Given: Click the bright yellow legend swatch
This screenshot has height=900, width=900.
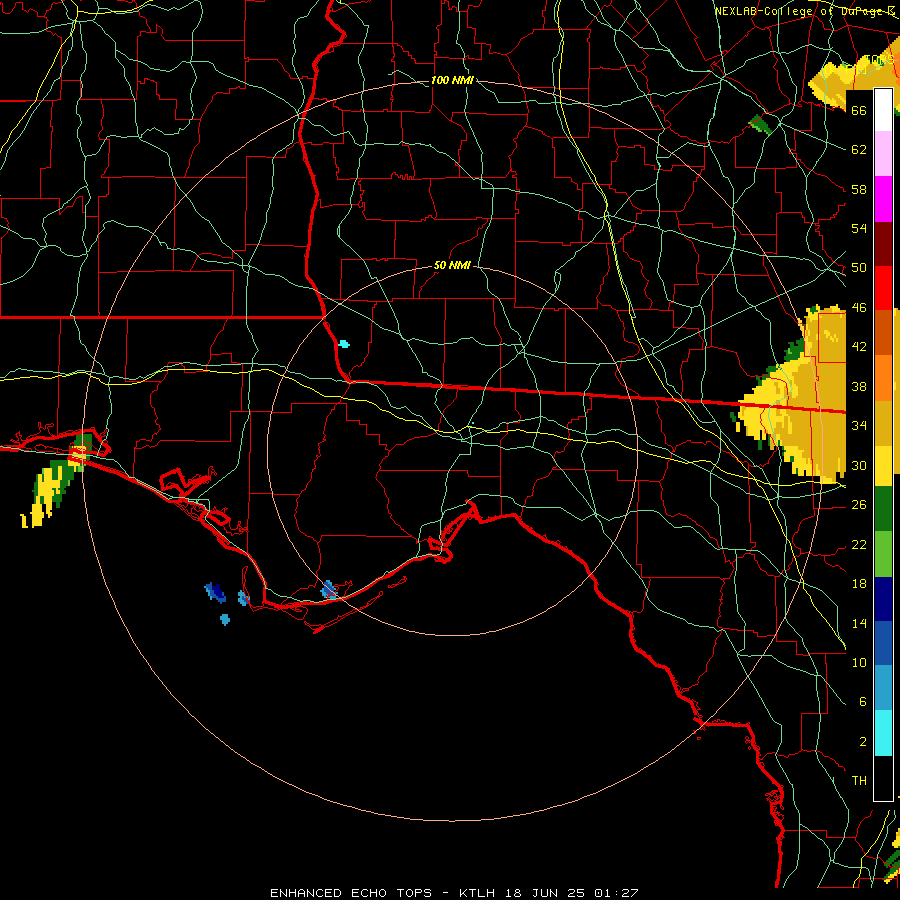Looking at the screenshot, I should (883, 465).
